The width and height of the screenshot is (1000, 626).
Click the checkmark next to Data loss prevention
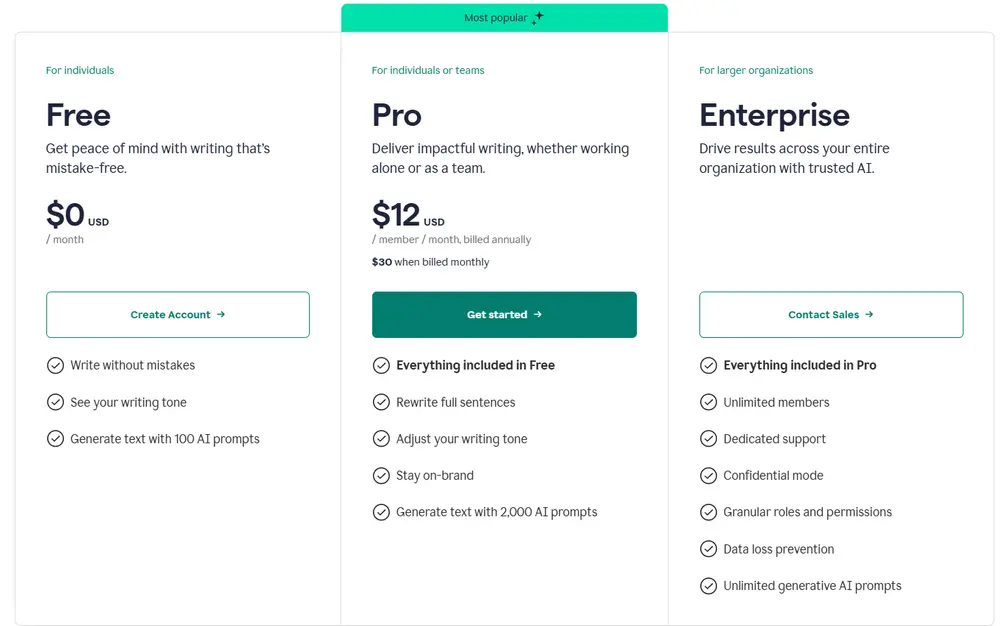coord(708,548)
